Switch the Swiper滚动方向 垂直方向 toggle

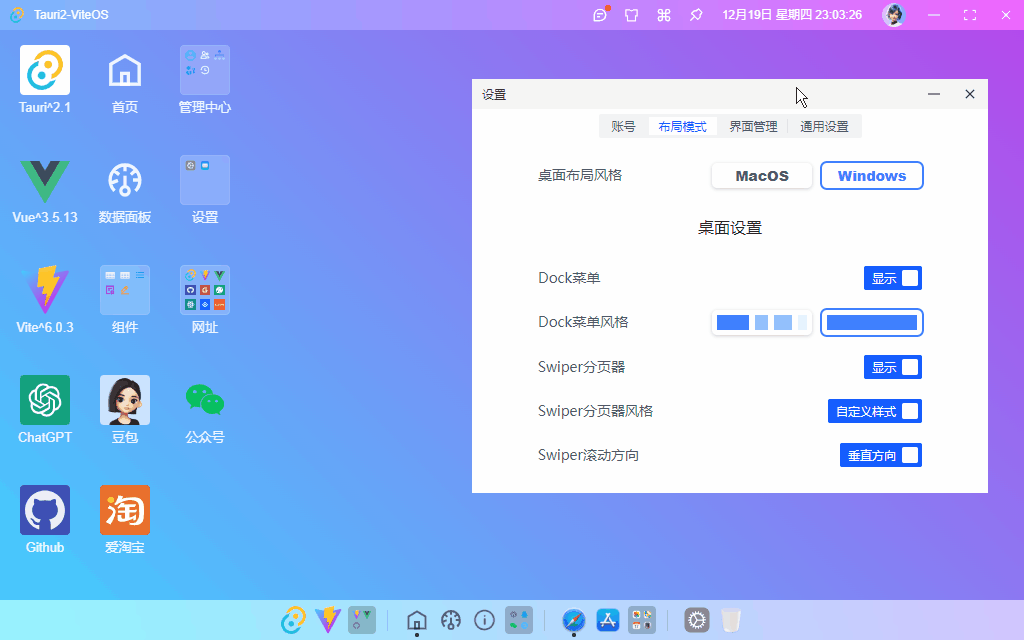tap(881, 455)
